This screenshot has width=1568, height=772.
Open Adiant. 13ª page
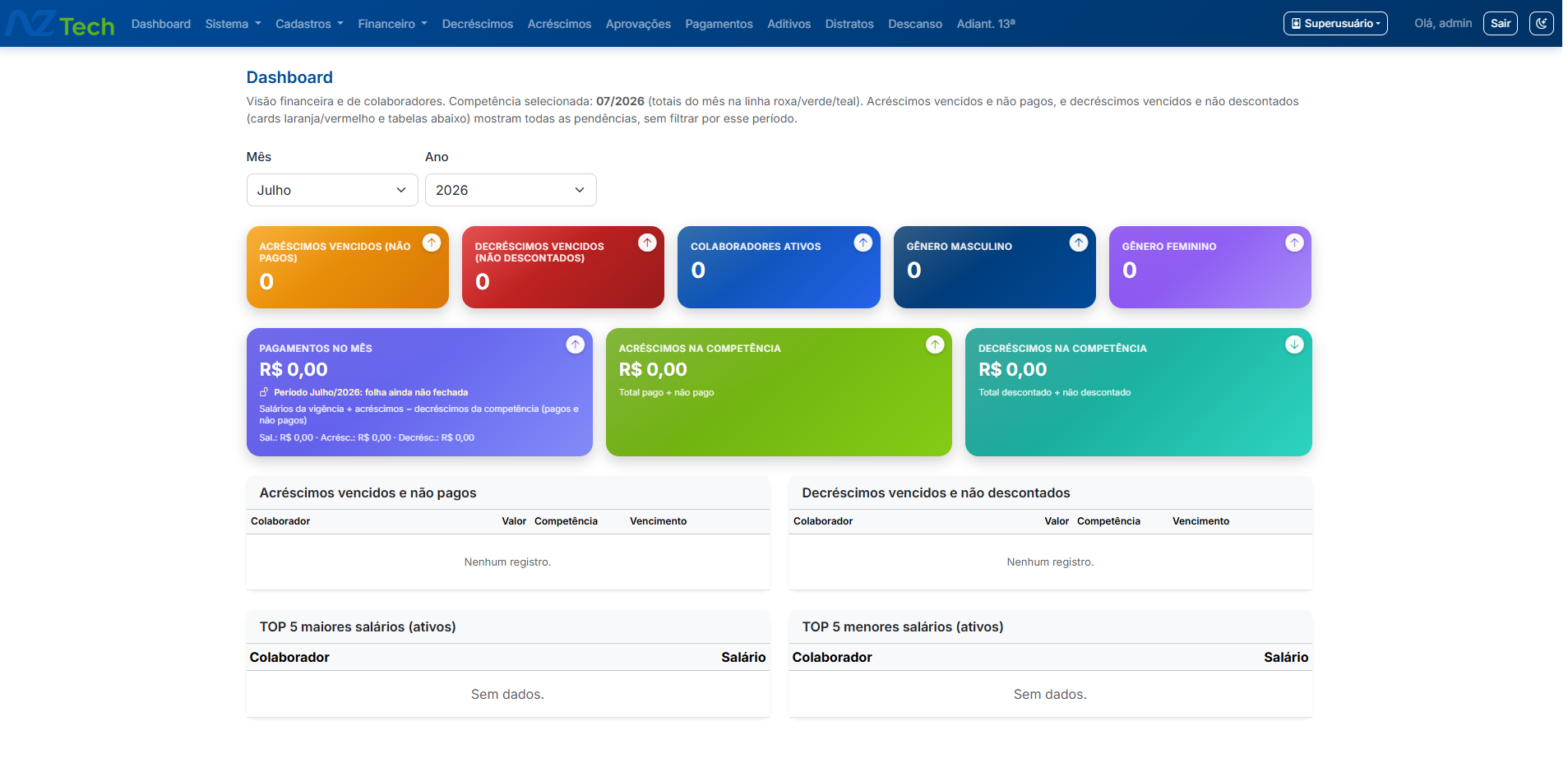[986, 24]
